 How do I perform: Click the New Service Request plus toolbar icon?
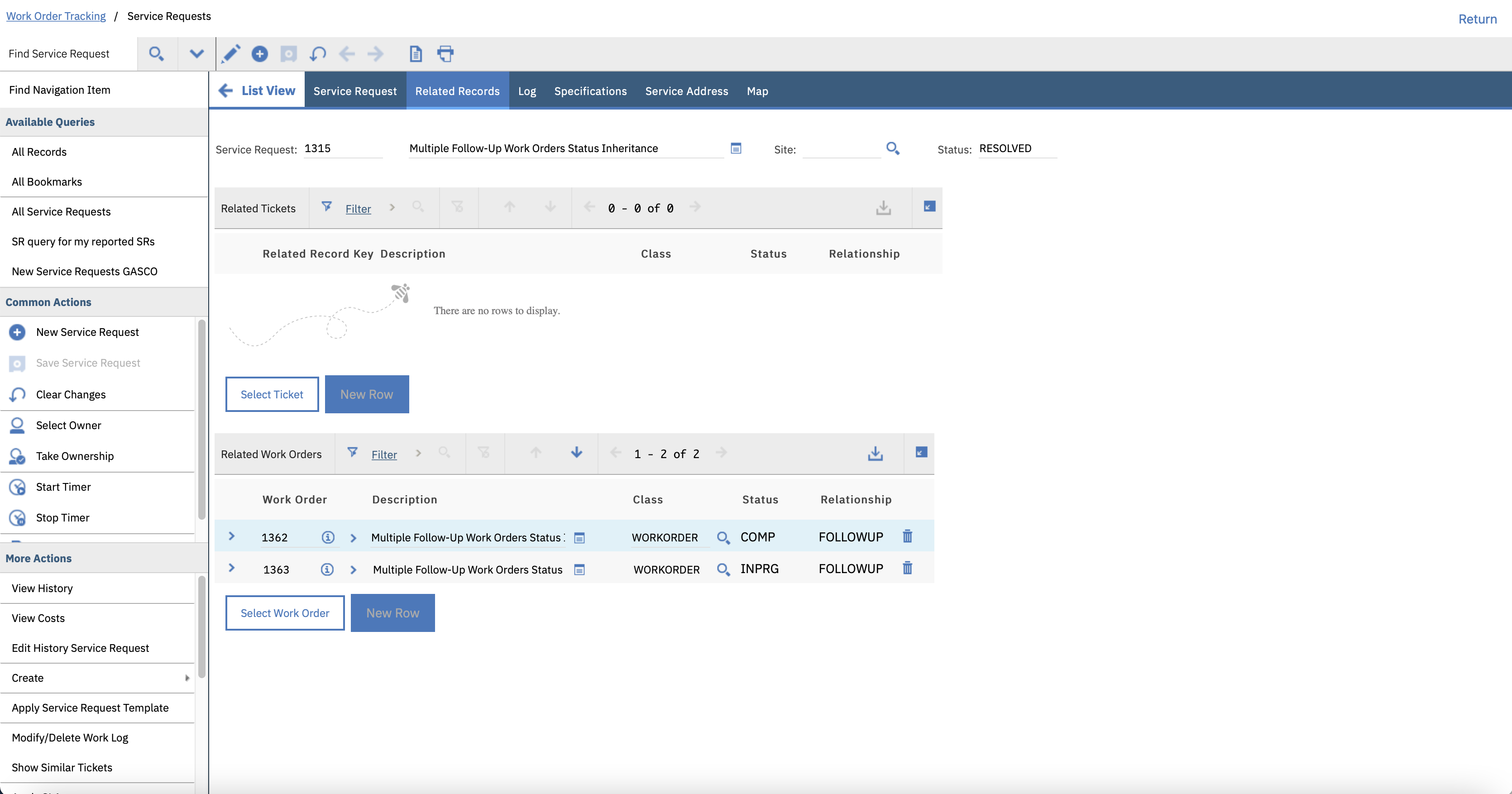pyautogui.click(x=259, y=53)
